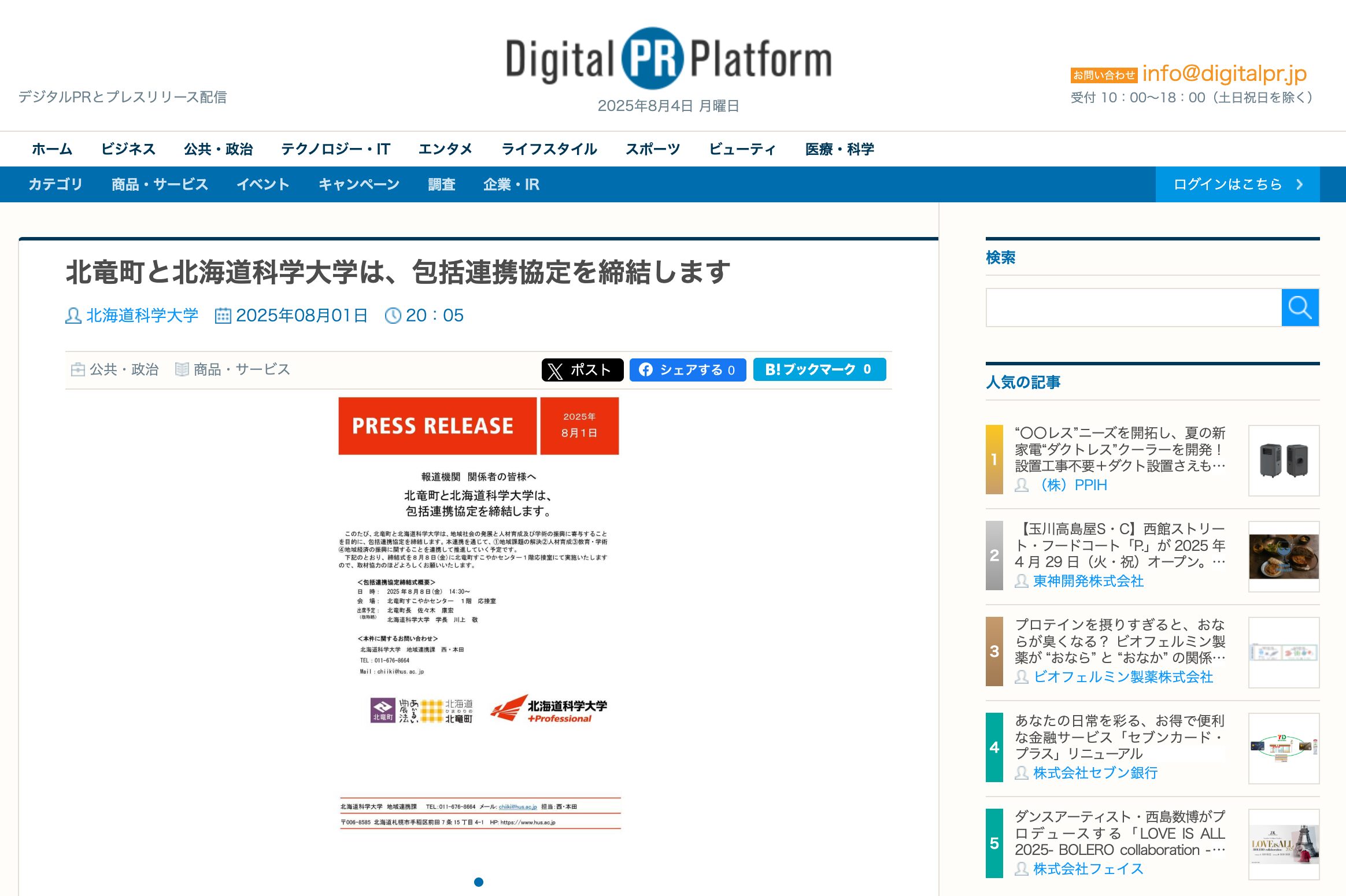Click the calendar icon beside 2025年08月01日
This screenshot has width=1346, height=896.
tap(223, 316)
